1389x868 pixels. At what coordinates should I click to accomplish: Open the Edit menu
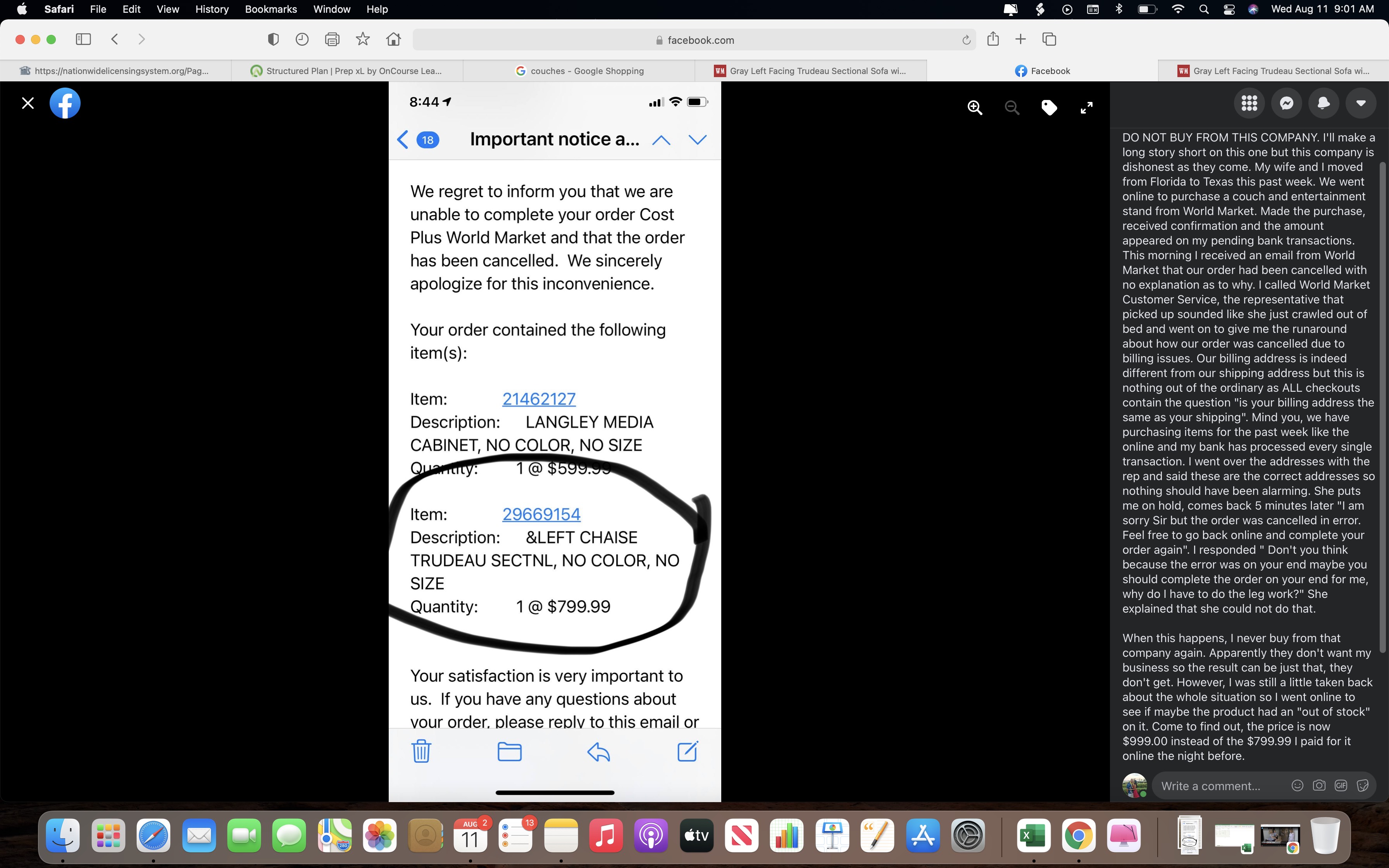[131, 9]
